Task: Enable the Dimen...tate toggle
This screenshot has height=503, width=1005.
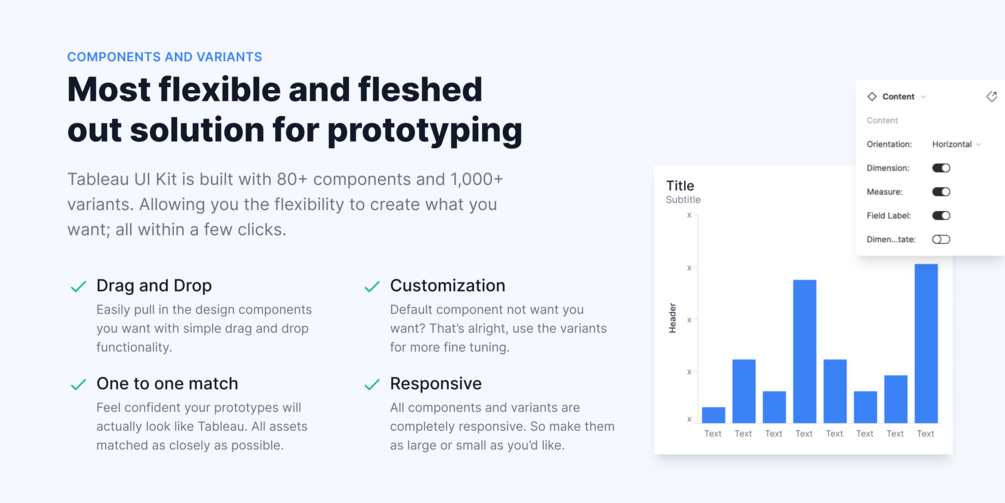Action: pos(941,240)
